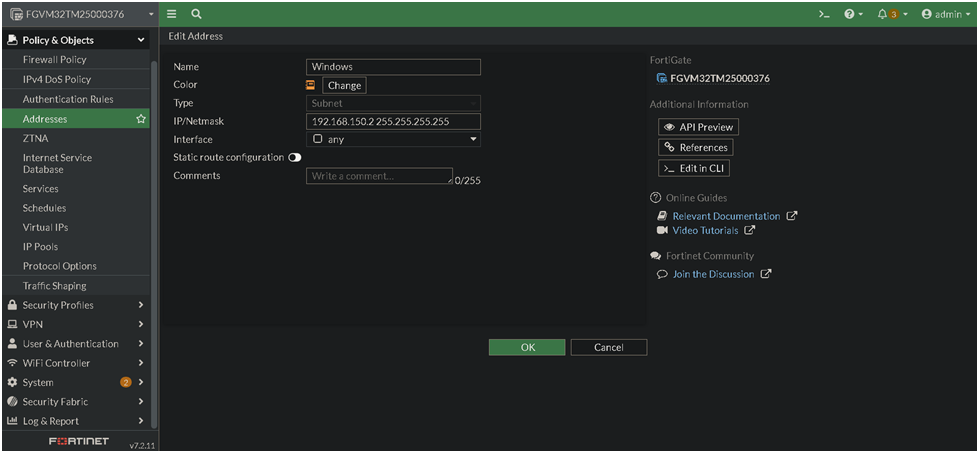Screen dimensions: 979x453
Task: Expand VPN section
Action: [x=75, y=324]
